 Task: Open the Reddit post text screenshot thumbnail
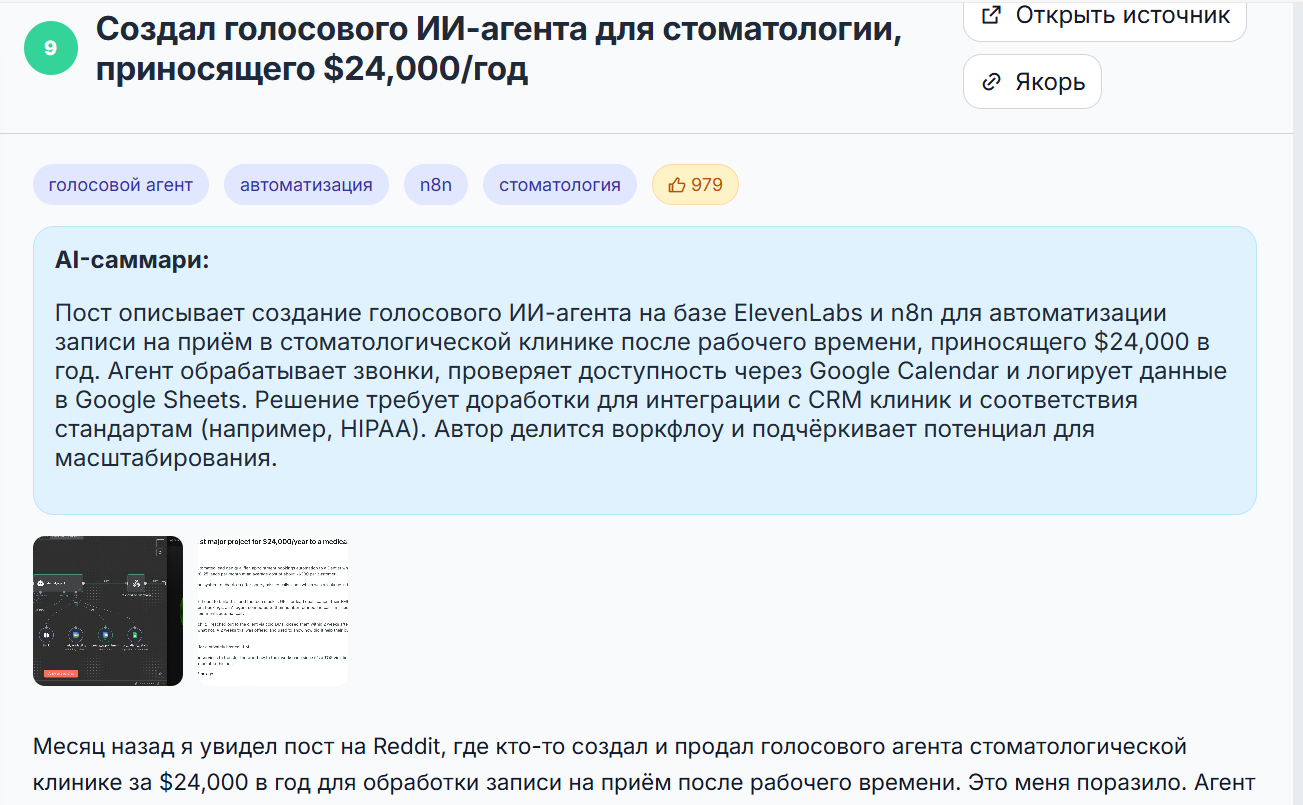click(x=273, y=610)
